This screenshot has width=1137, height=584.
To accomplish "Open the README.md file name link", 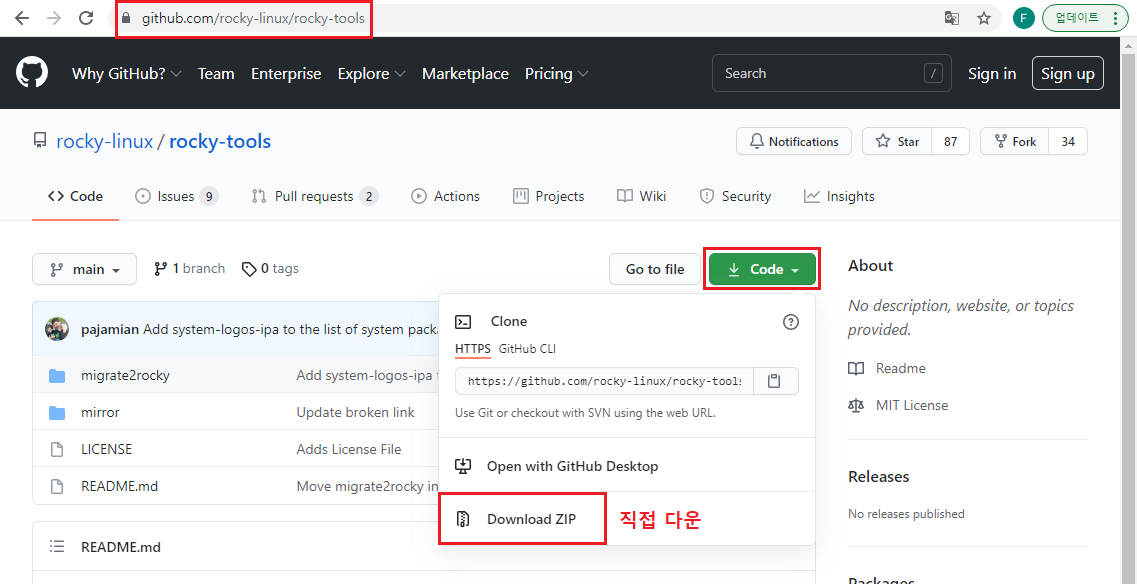I will (120, 486).
